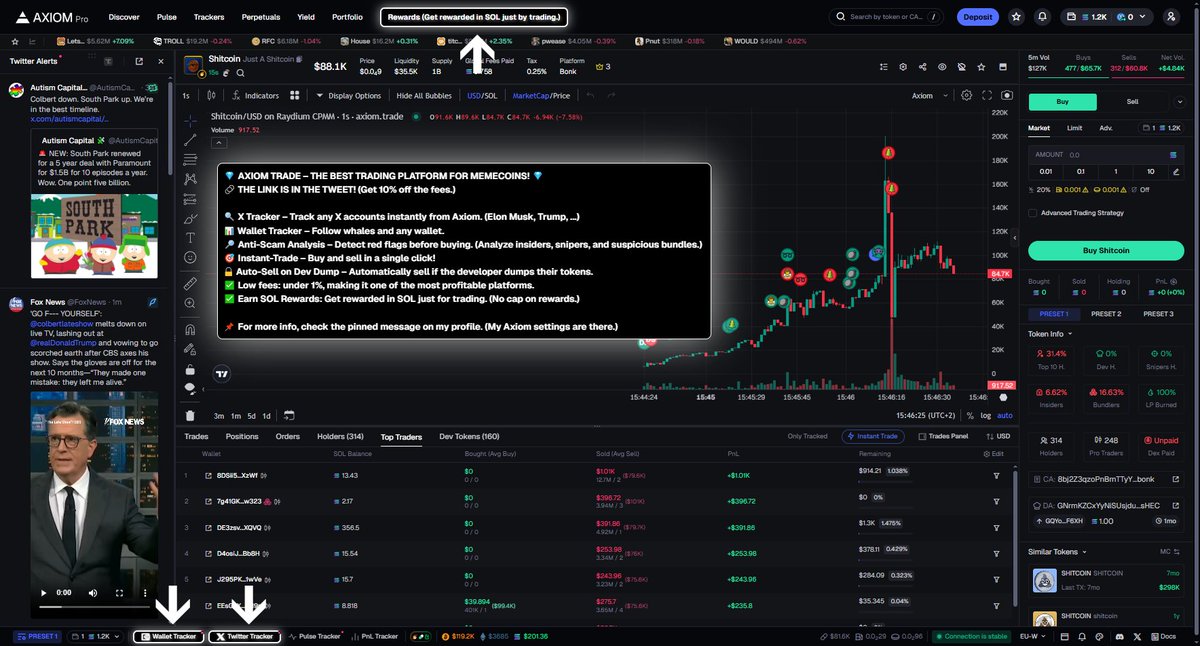Filter the 8DSii5...XzWf trader row
The image size is (1200, 646).
tap(996, 475)
